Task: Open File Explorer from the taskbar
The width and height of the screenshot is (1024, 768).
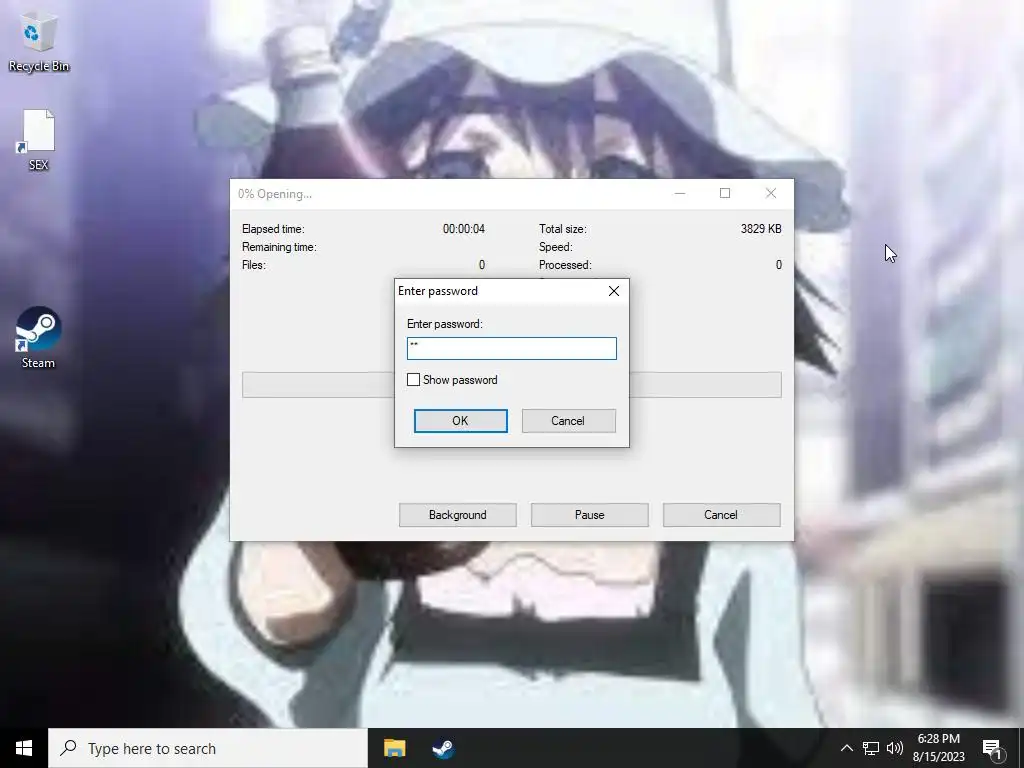Action: [x=394, y=748]
